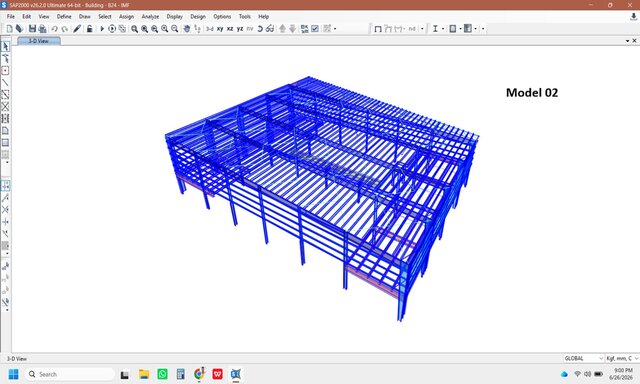Viewport: 640px width, 384px height.
Task: Open a model file with the Open icon
Action: [x=19, y=29]
